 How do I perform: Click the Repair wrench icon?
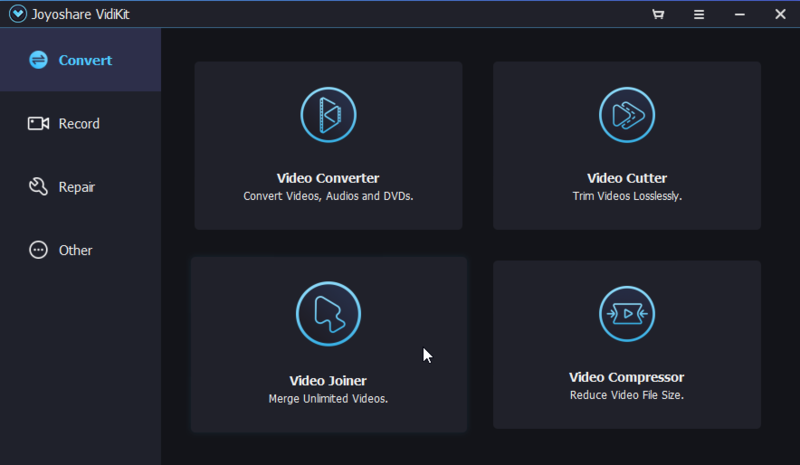pyautogui.click(x=38, y=186)
